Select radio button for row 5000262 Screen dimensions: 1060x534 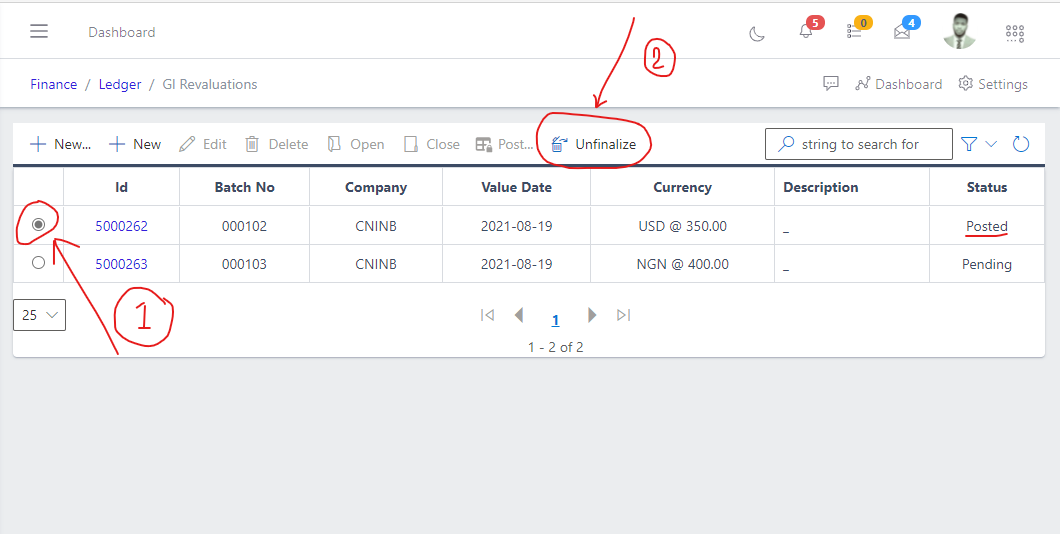point(39,224)
